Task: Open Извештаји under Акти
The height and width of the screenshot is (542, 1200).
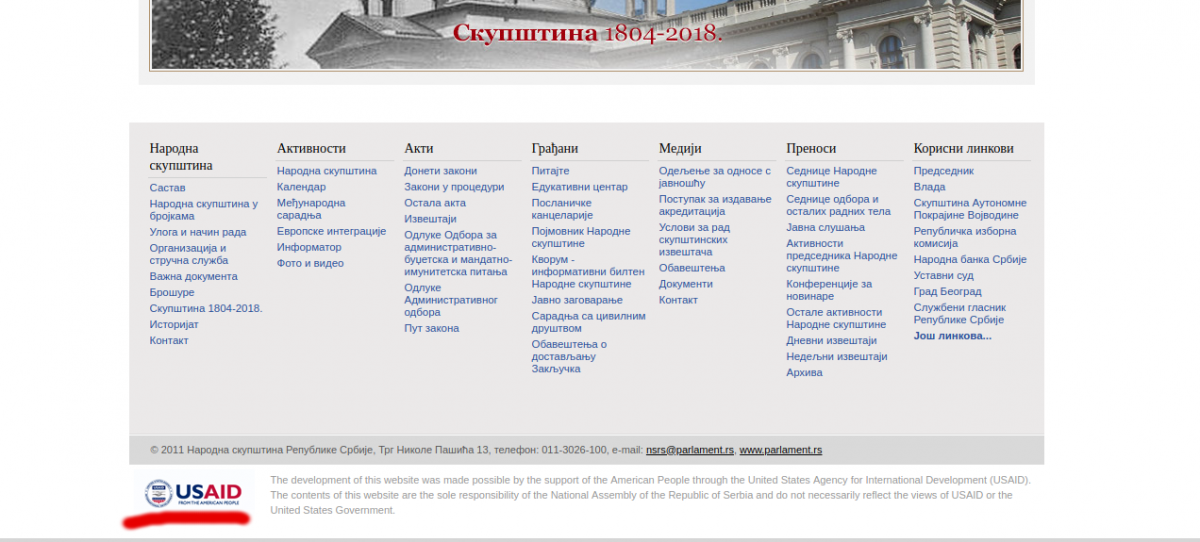Action: pyautogui.click(x=430, y=219)
